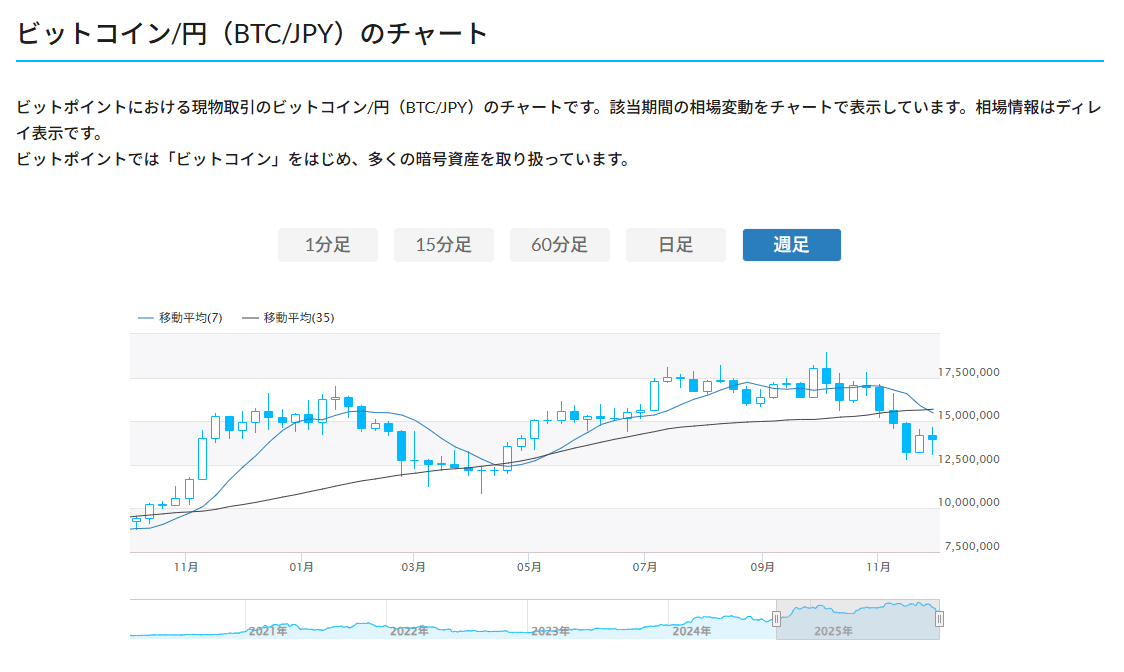
Task: Open the 60分足 hourly chart view
Action: pyautogui.click(x=560, y=244)
